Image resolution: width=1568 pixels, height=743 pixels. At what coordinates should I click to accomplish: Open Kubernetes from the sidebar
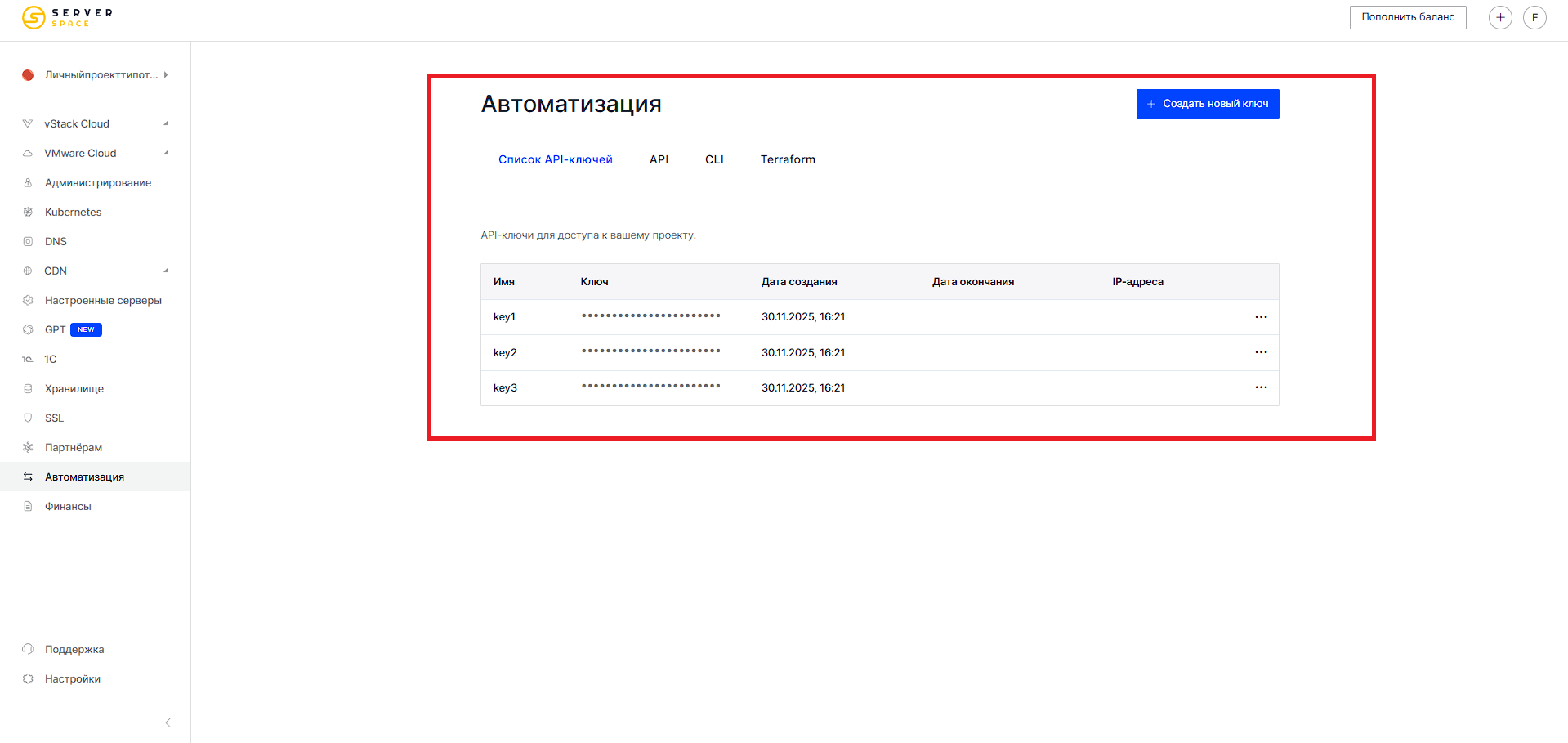pos(73,212)
